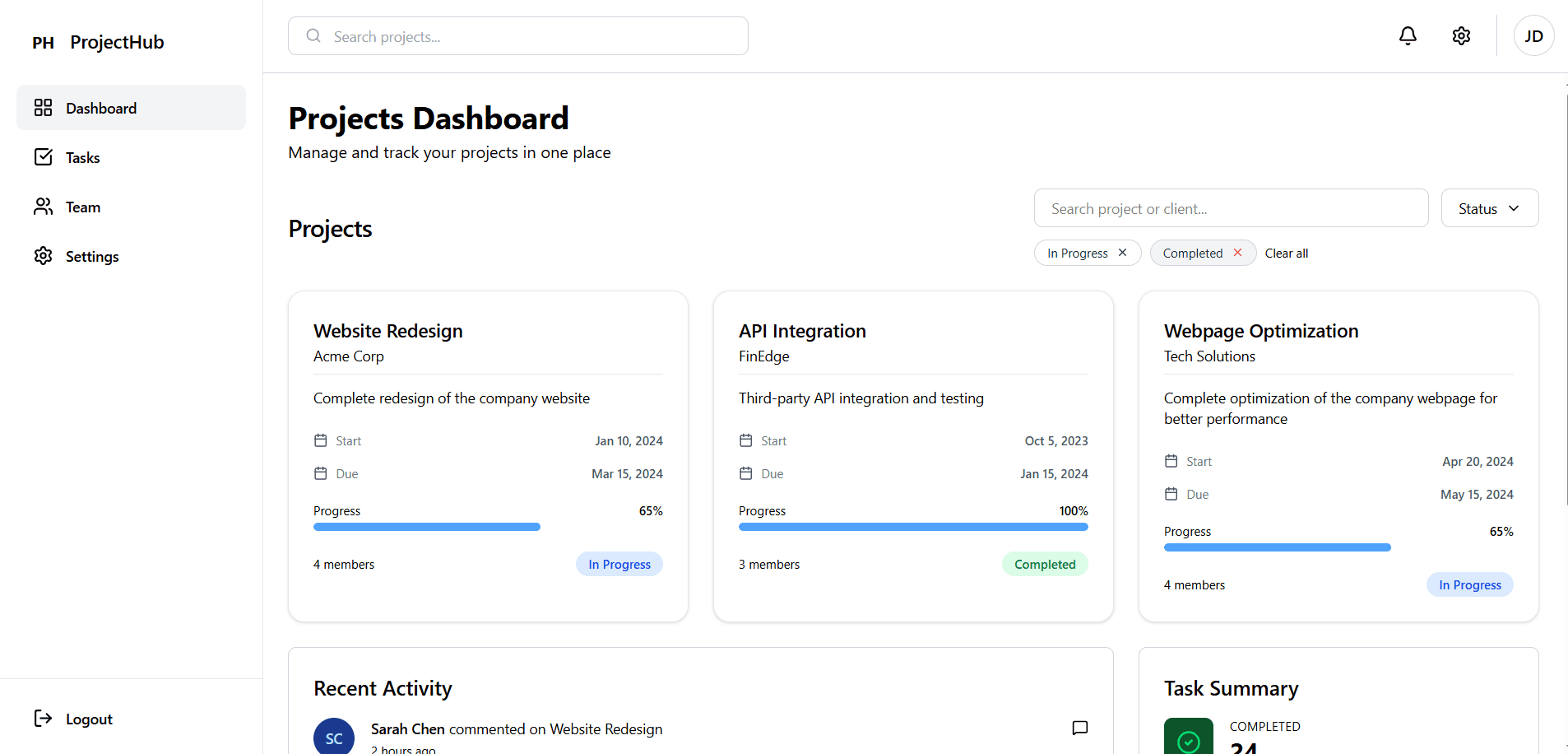
Task: Click the Clear all filters link
Action: tap(1287, 253)
